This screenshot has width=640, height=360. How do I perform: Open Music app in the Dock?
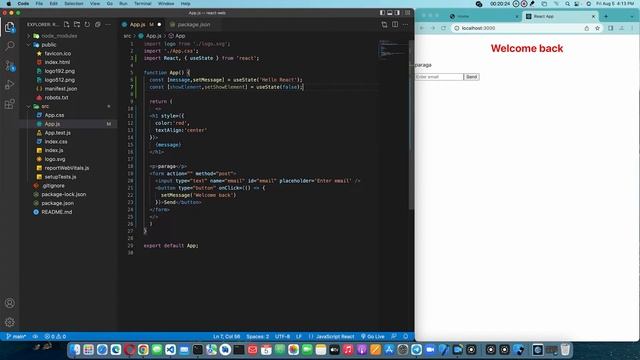(x=348, y=350)
